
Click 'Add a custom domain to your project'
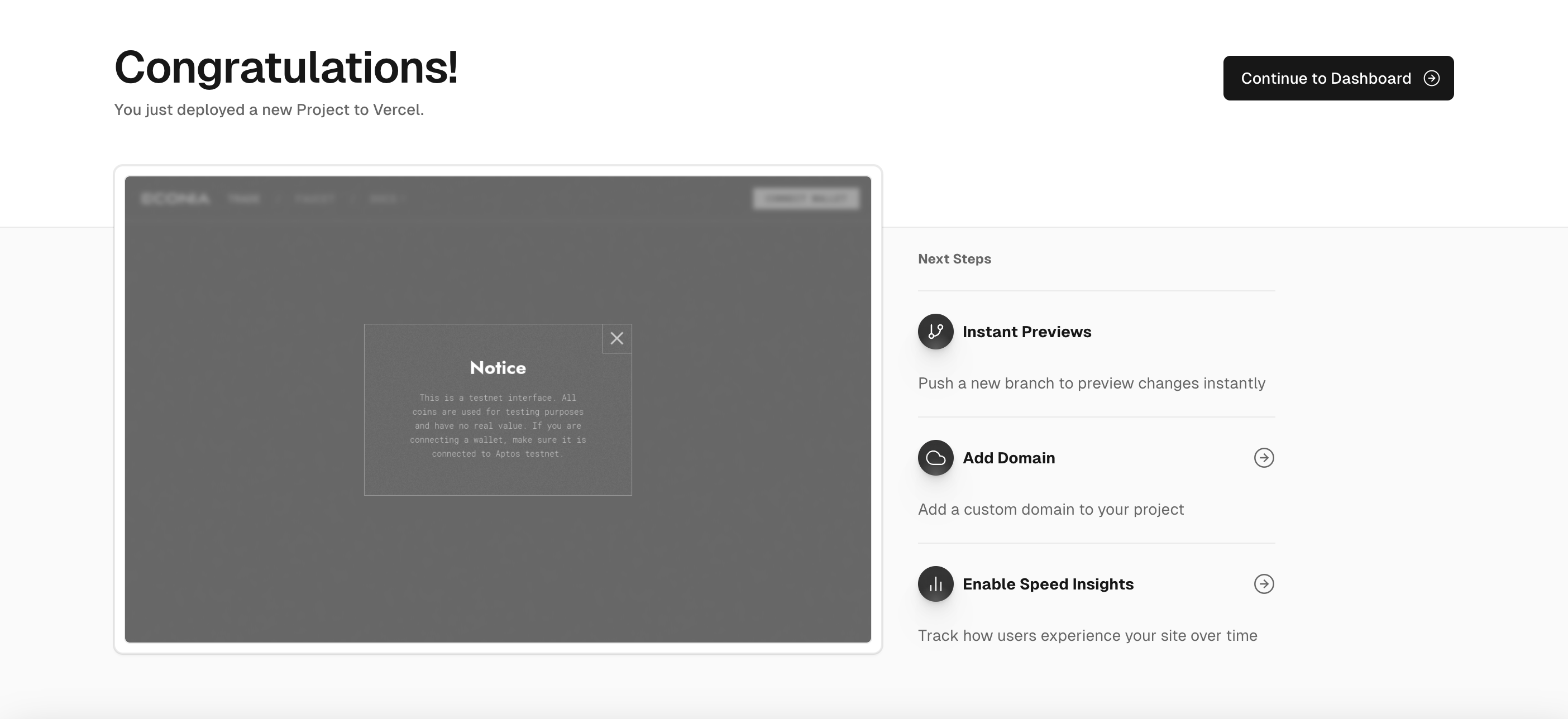tap(1050, 509)
